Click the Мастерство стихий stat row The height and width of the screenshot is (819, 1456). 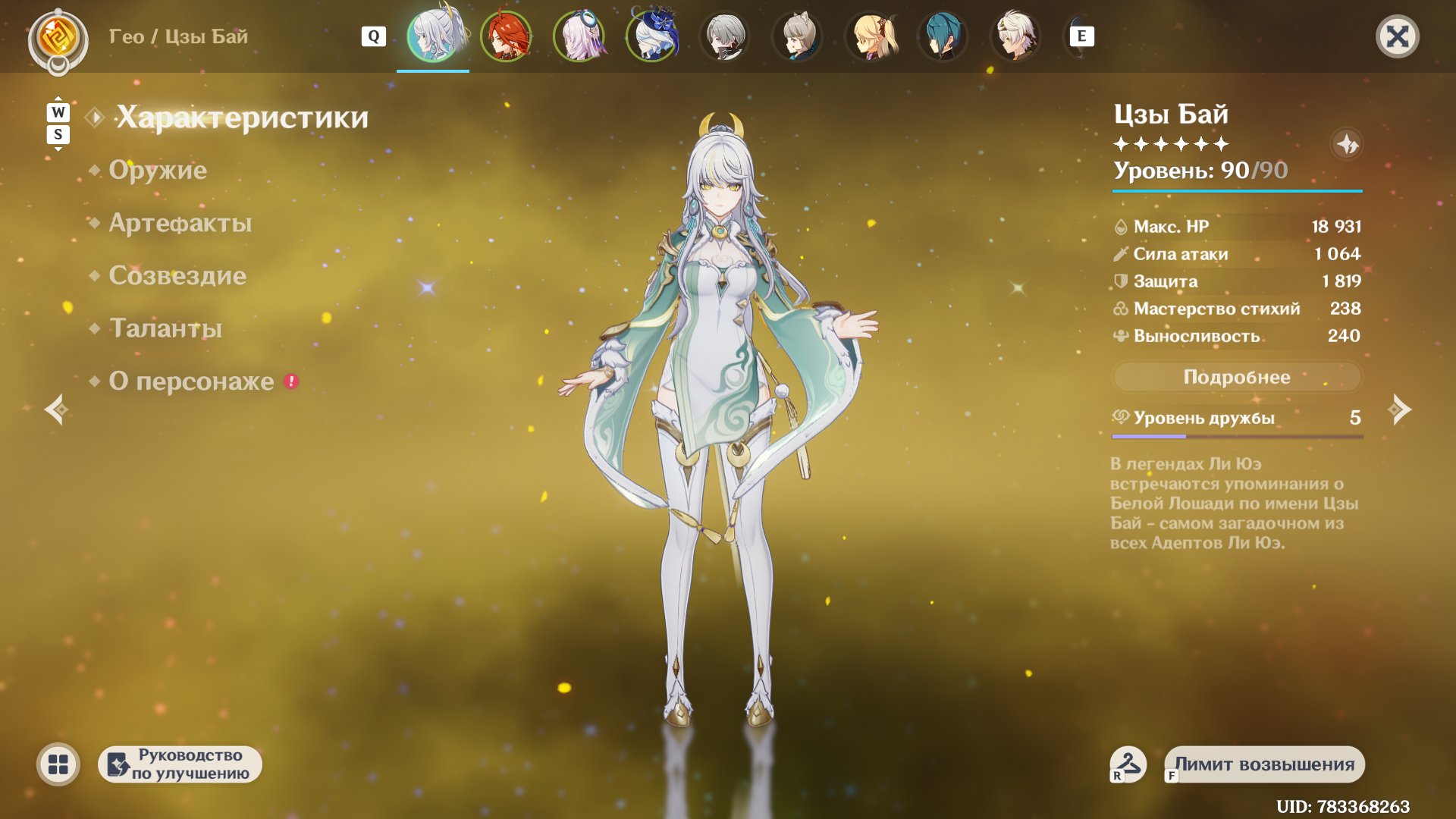coord(1238,309)
